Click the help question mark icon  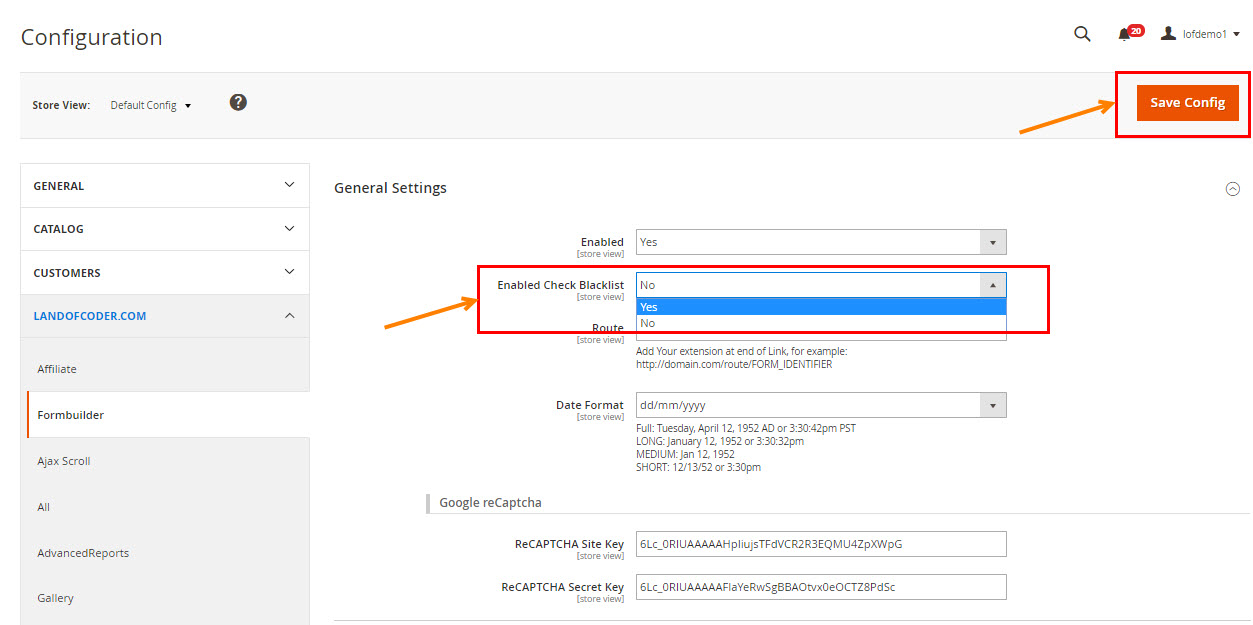[238, 102]
